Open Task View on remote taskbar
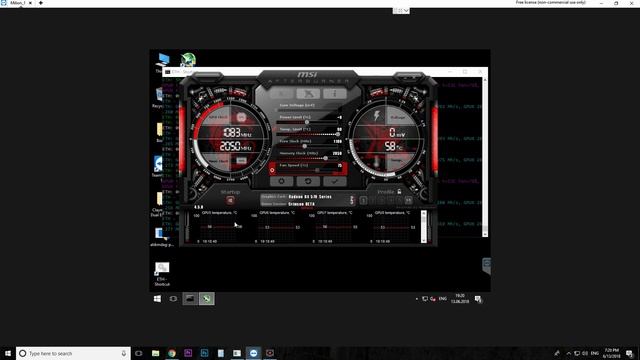The width and height of the screenshot is (640, 360). [173, 299]
